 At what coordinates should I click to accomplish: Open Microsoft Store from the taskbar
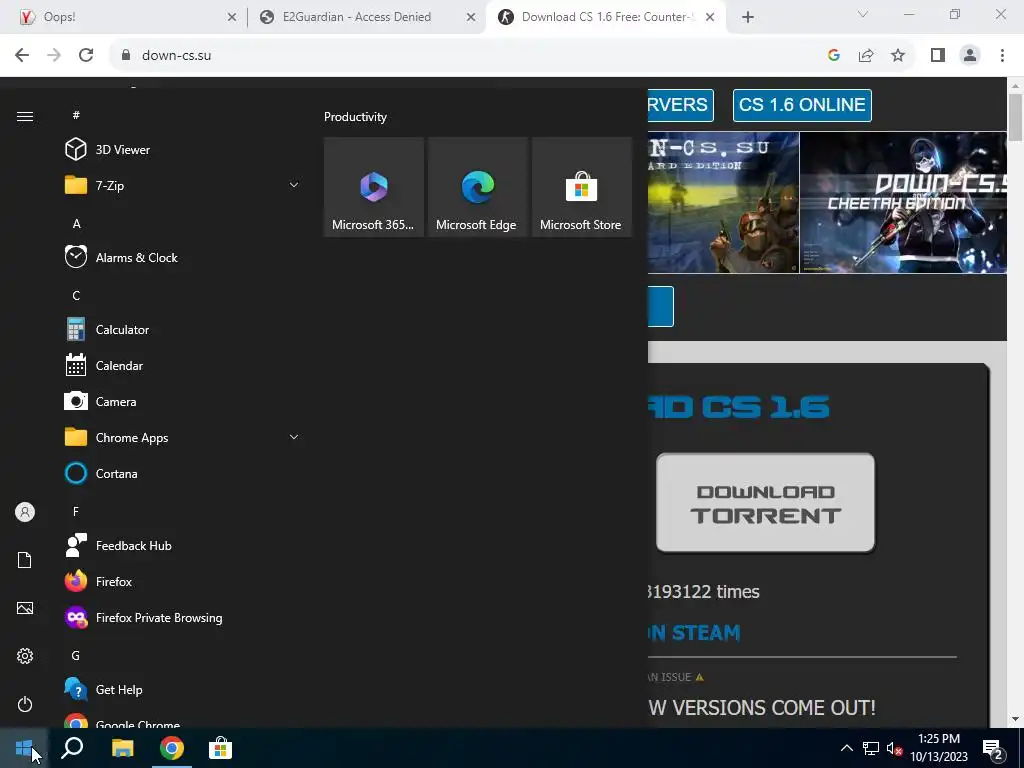pyautogui.click(x=221, y=748)
